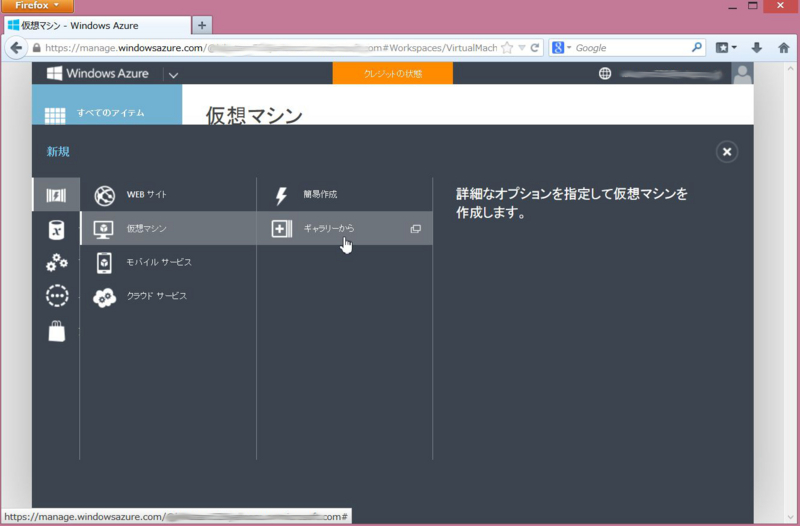Click the 仮想マシン page heading
Screen dimensions: 800x526
254,115
